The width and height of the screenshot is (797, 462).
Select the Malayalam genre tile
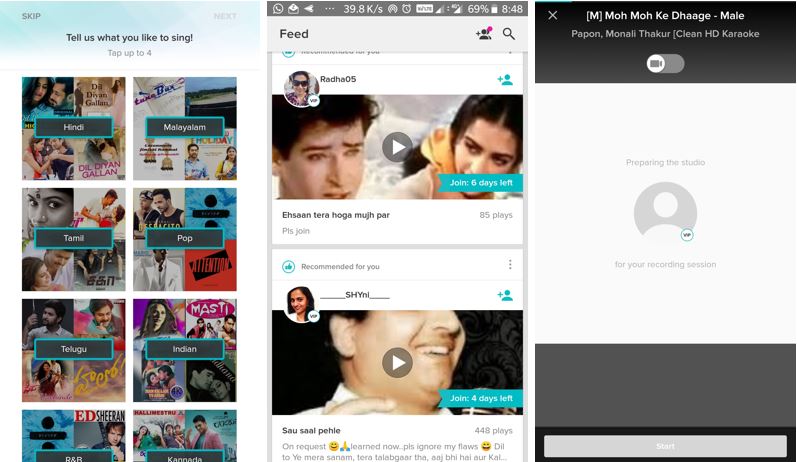pyautogui.click(x=185, y=127)
